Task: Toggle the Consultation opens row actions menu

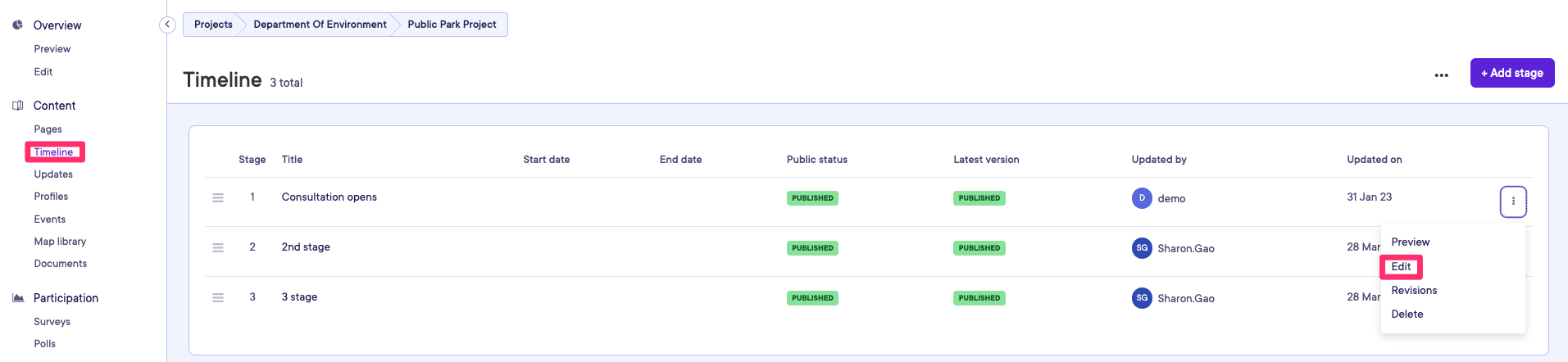Action: pos(1513,201)
